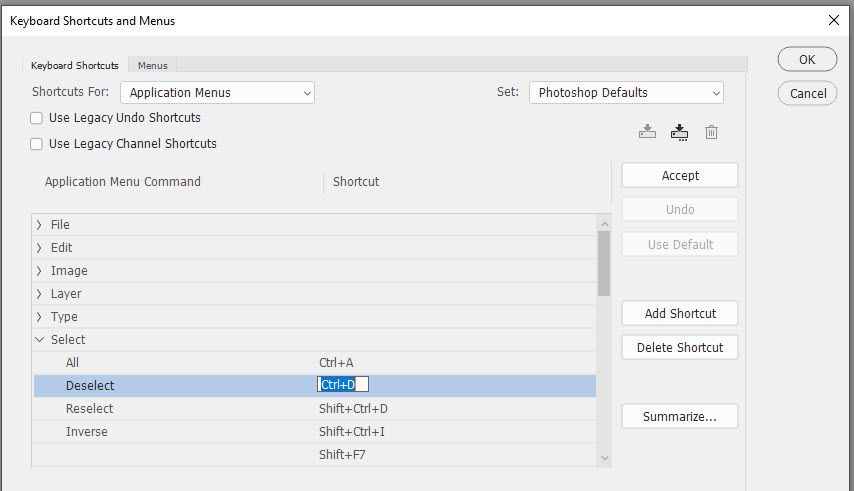This screenshot has height=491, width=854.
Task: Click the scroll down arrow in command list
Action: (605, 458)
